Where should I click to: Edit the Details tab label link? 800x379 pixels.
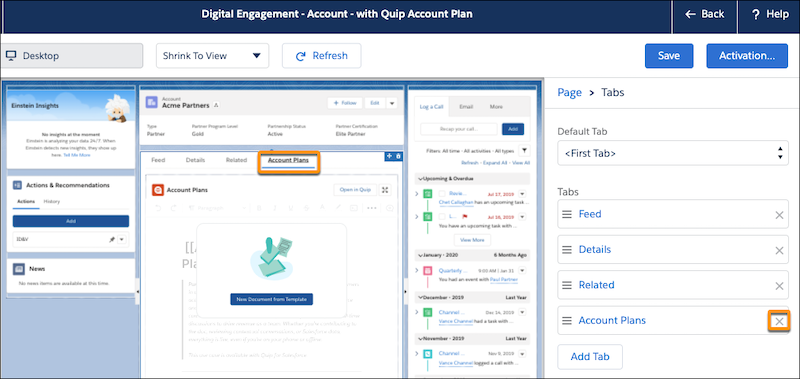pos(595,249)
